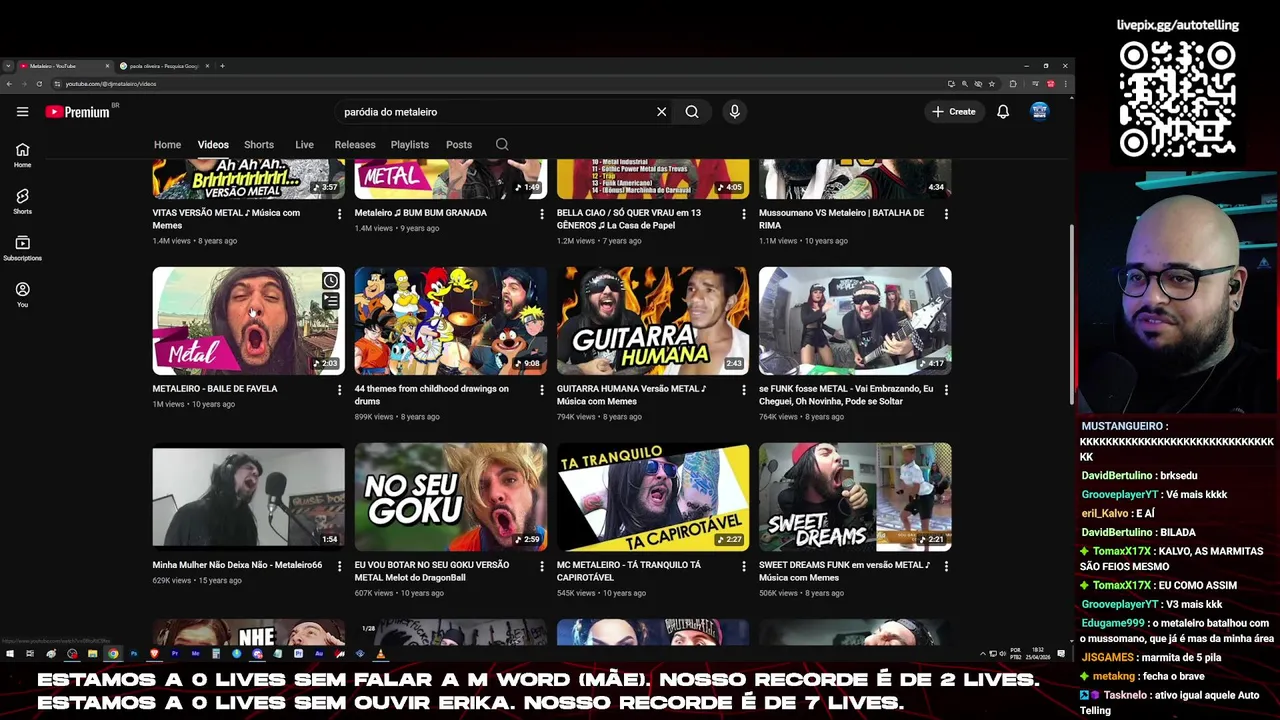Switch to the channel Shorts tab
This screenshot has width=1280, height=720.
(259, 145)
